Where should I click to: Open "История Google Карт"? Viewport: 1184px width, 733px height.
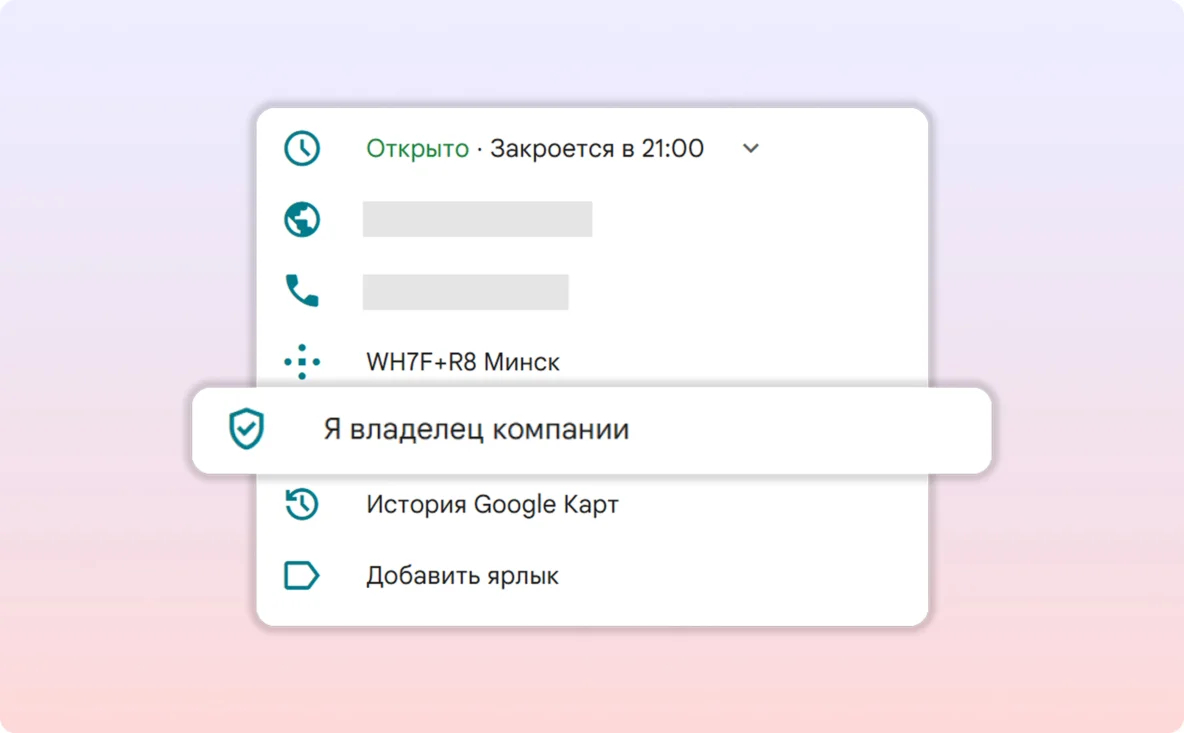492,504
